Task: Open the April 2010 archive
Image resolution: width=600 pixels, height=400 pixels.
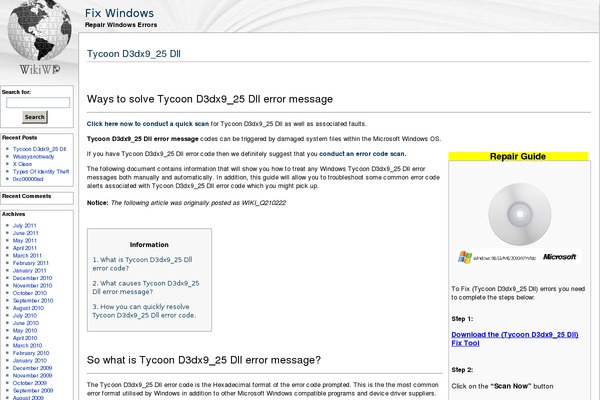Action: [25, 338]
